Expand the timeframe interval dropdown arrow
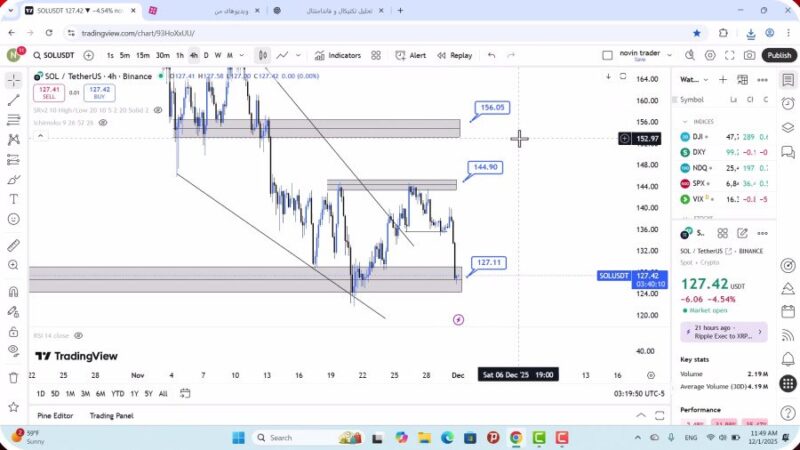 (x=243, y=56)
